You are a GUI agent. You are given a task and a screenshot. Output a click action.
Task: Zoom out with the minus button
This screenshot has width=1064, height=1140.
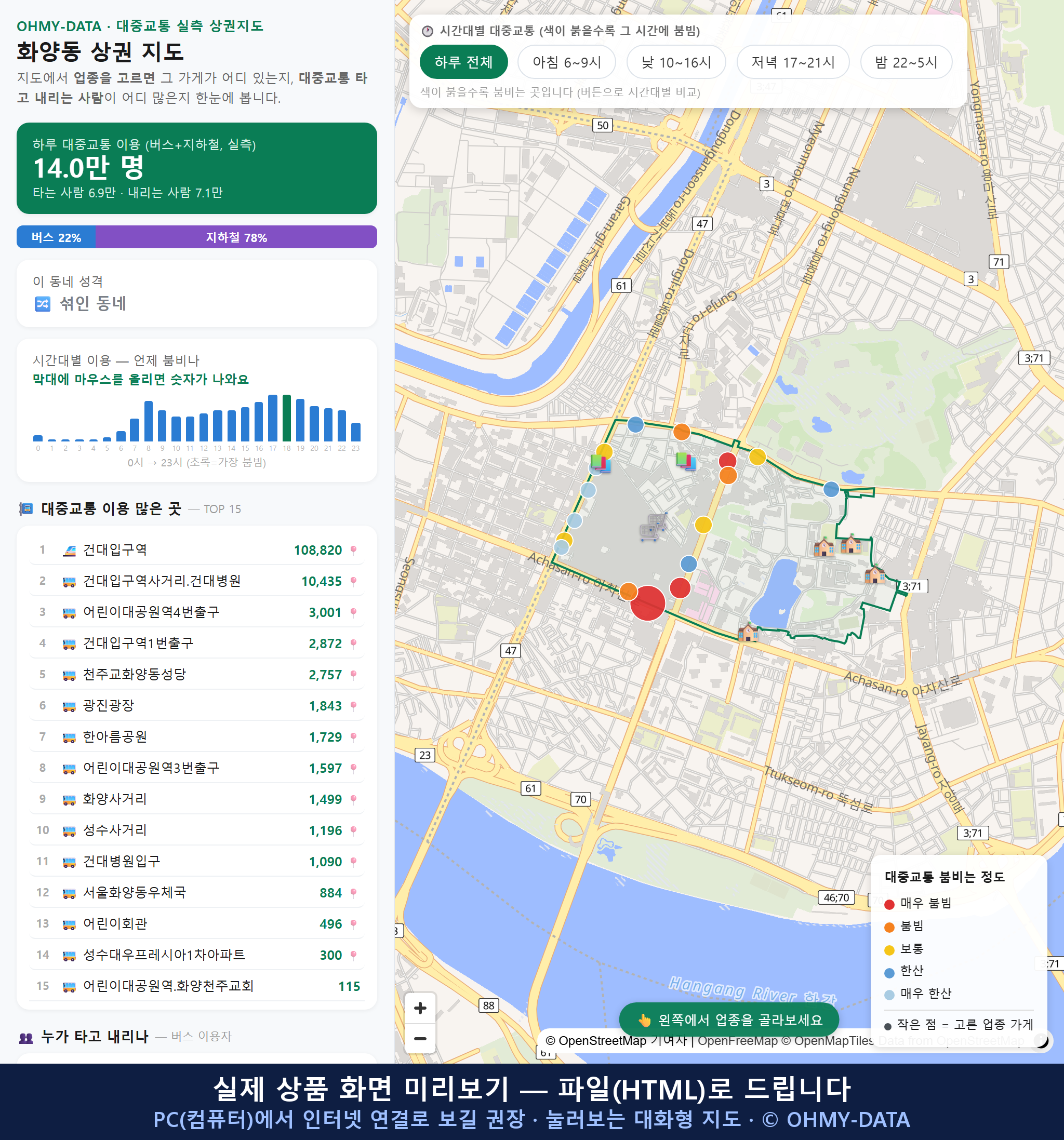pyautogui.click(x=420, y=1039)
